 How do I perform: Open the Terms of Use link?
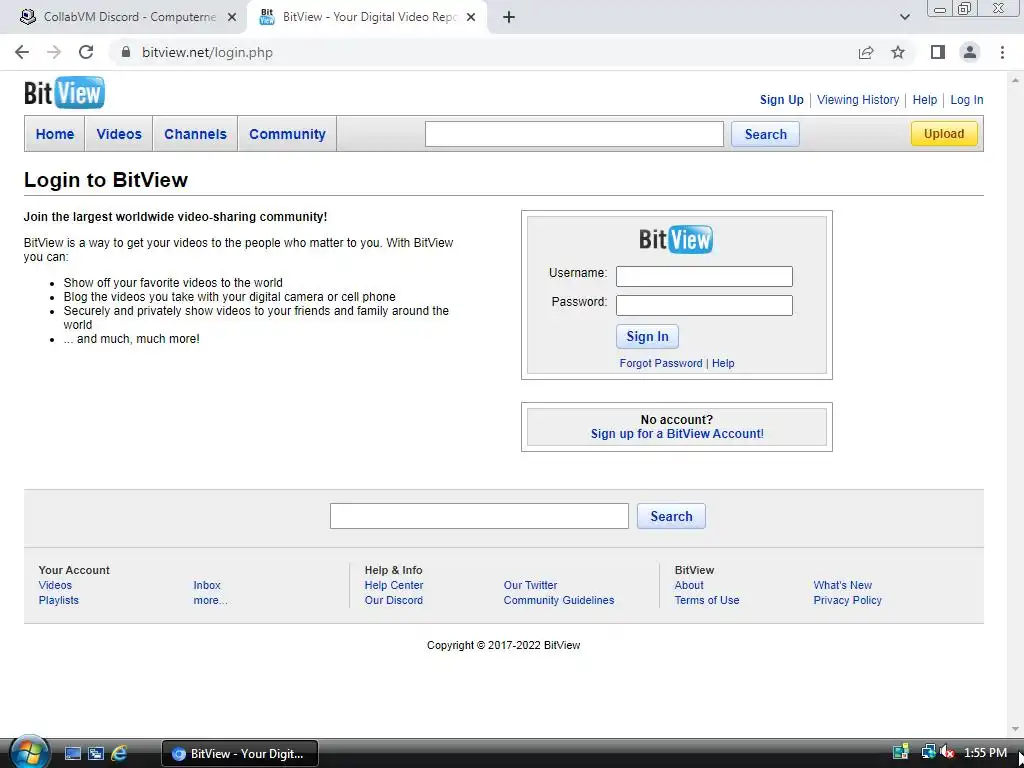[707, 600]
